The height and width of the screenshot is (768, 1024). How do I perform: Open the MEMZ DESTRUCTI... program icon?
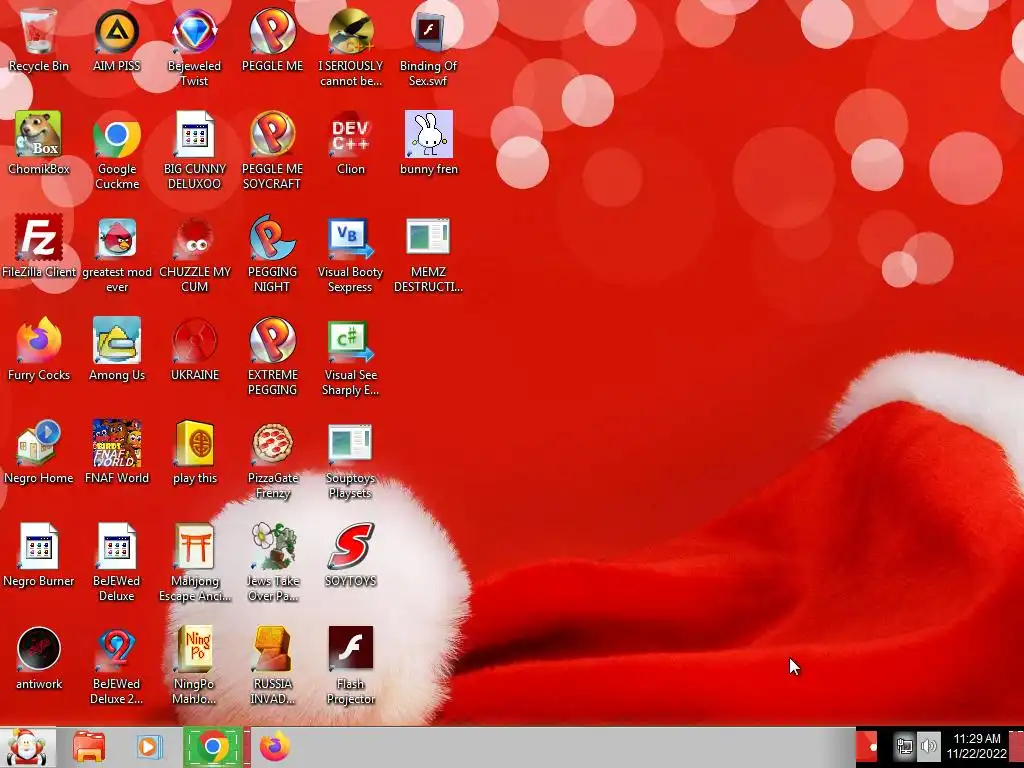428,255
